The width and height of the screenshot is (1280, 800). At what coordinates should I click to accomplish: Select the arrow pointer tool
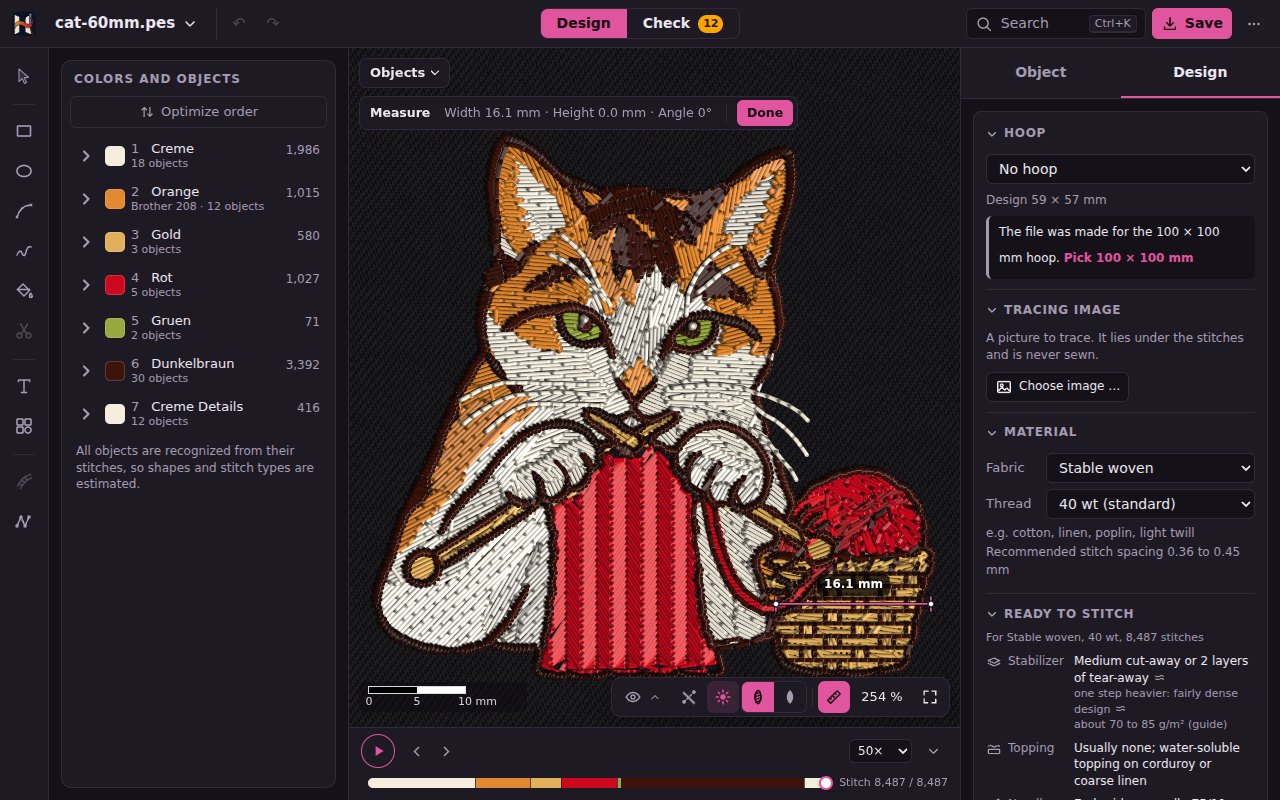pyautogui.click(x=24, y=76)
